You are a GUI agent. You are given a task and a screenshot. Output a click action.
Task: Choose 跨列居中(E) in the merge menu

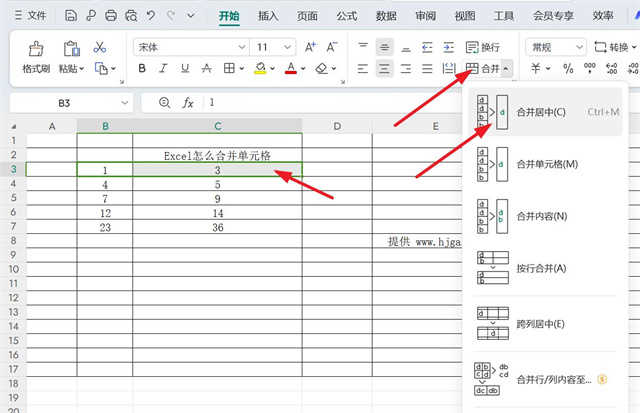tap(540, 324)
